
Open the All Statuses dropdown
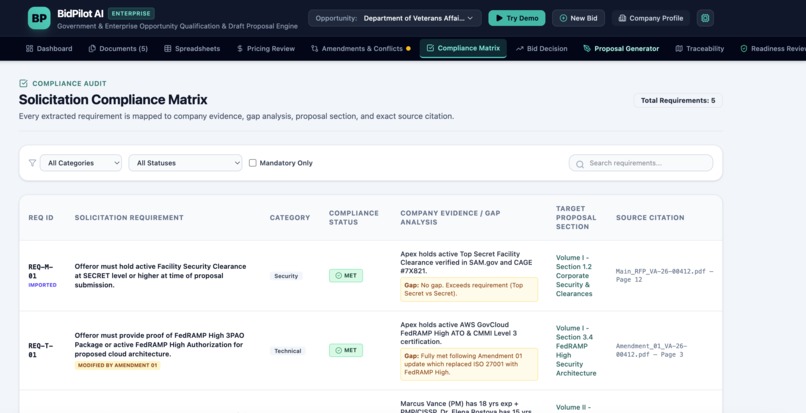coord(185,163)
